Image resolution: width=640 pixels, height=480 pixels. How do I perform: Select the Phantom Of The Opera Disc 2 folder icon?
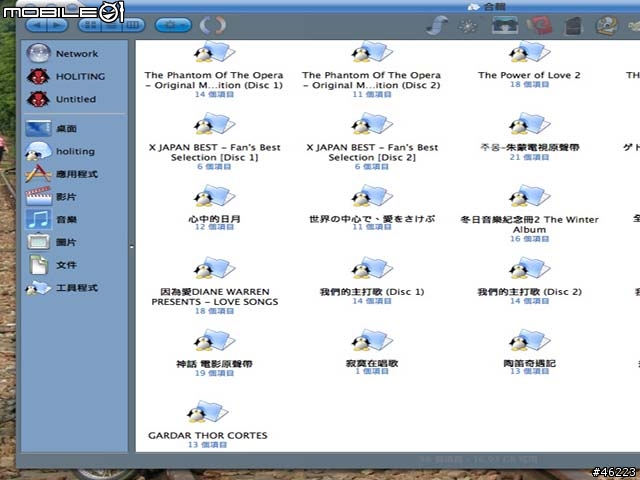[371, 52]
